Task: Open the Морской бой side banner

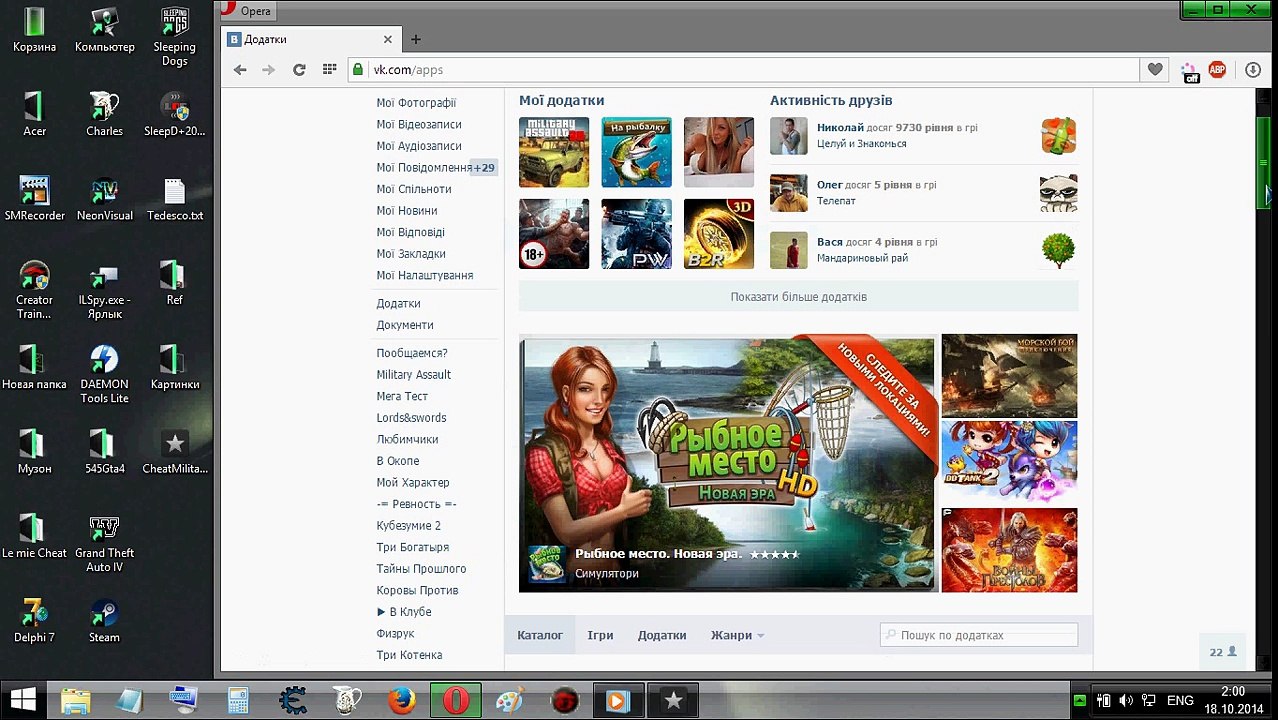Action: pos(1009,376)
